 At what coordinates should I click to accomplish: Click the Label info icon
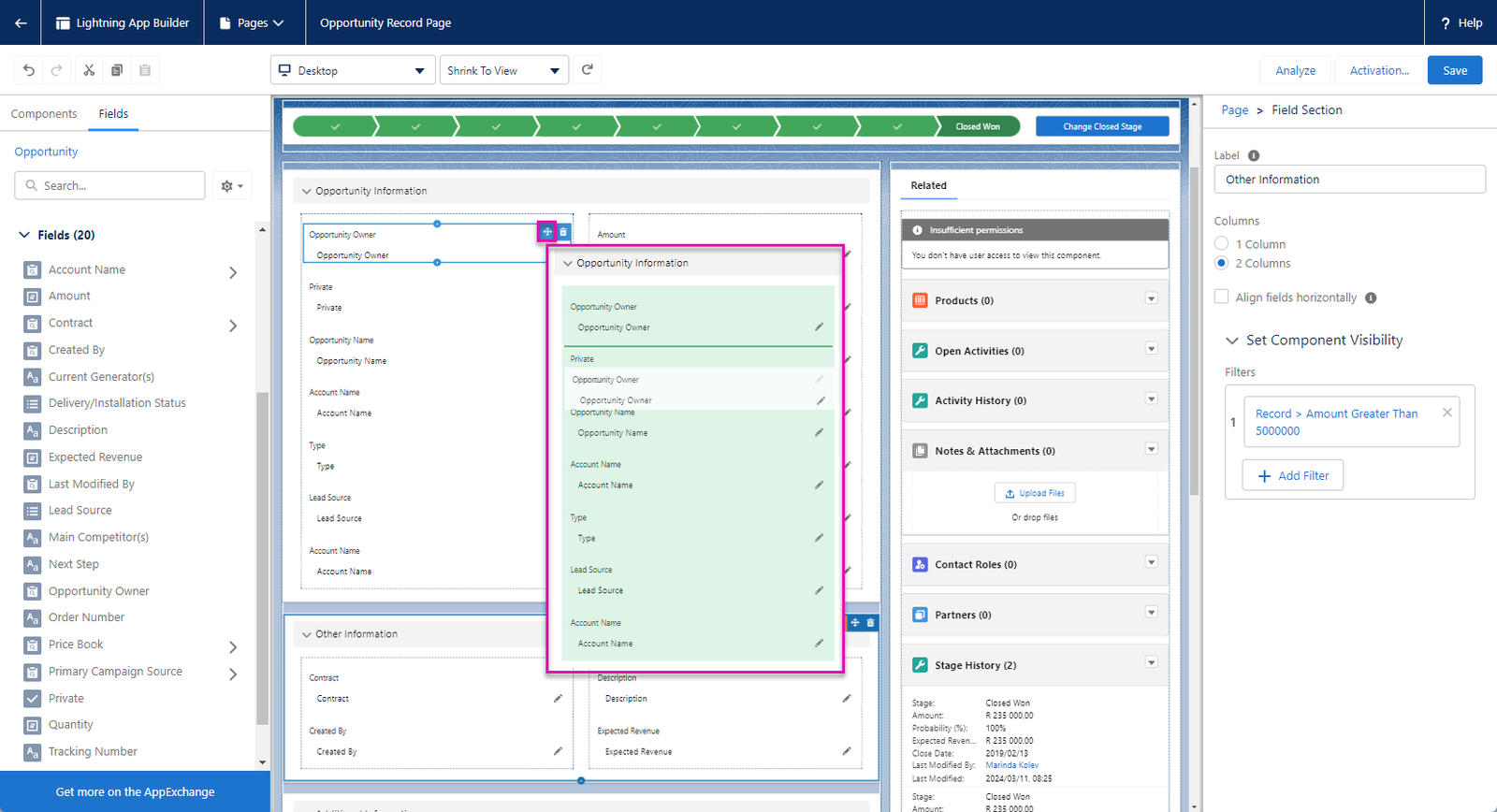[x=1254, y=155]
